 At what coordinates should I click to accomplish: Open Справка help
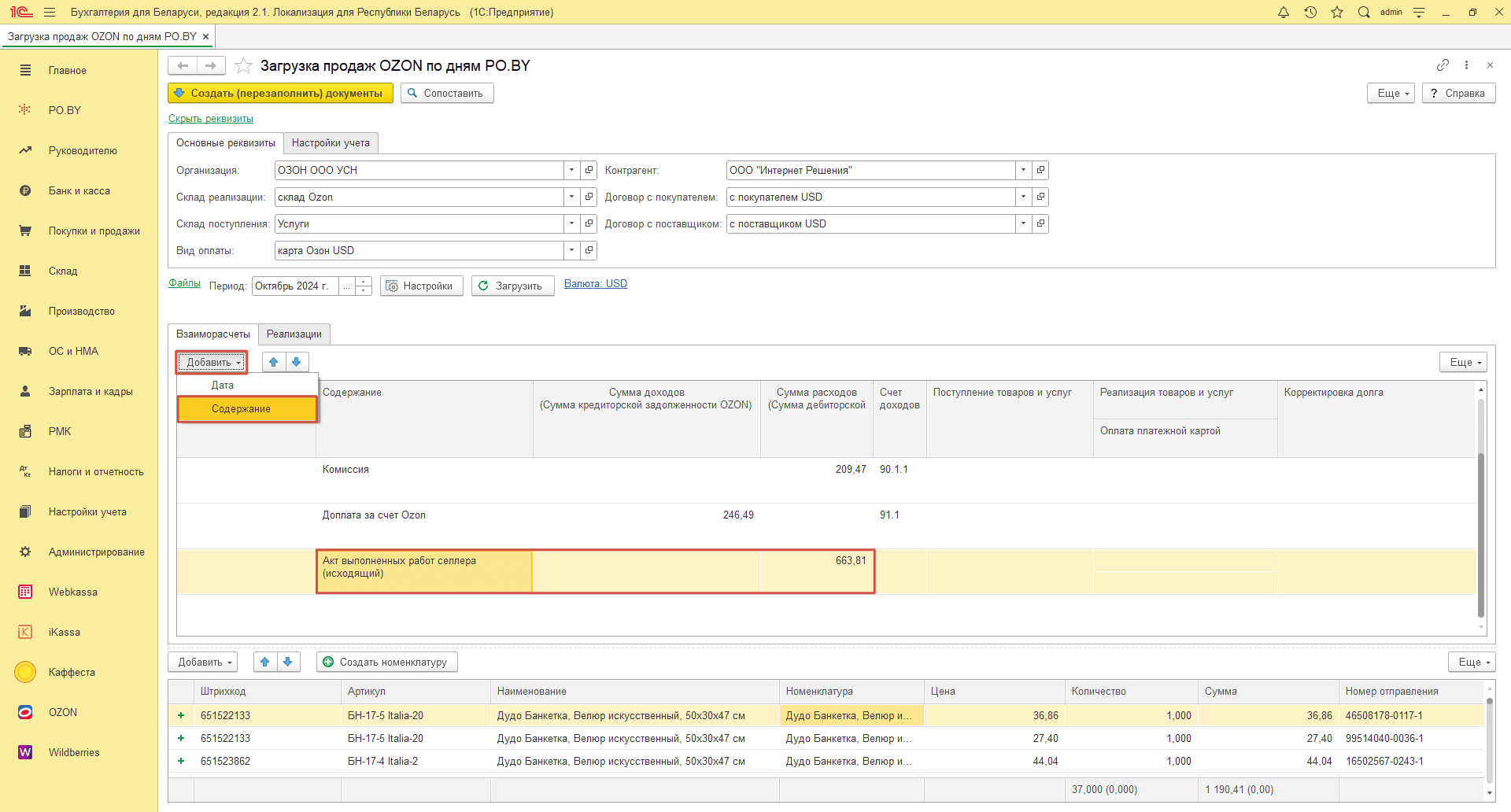1458,93
